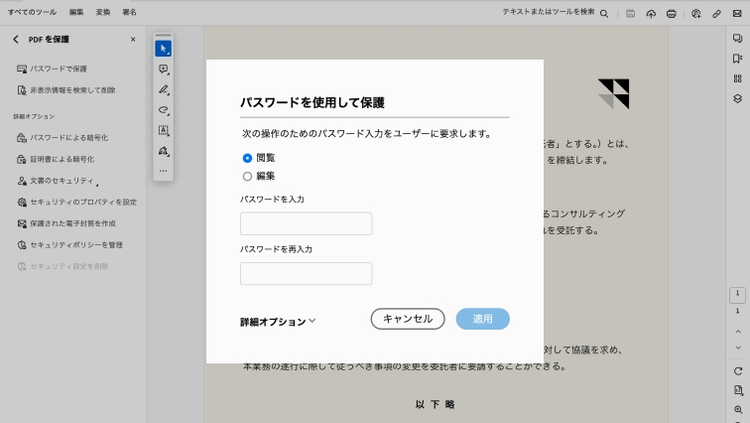750x423 pixels.
Task: Click the パスワードを入力 field
Action: point(306,224)
